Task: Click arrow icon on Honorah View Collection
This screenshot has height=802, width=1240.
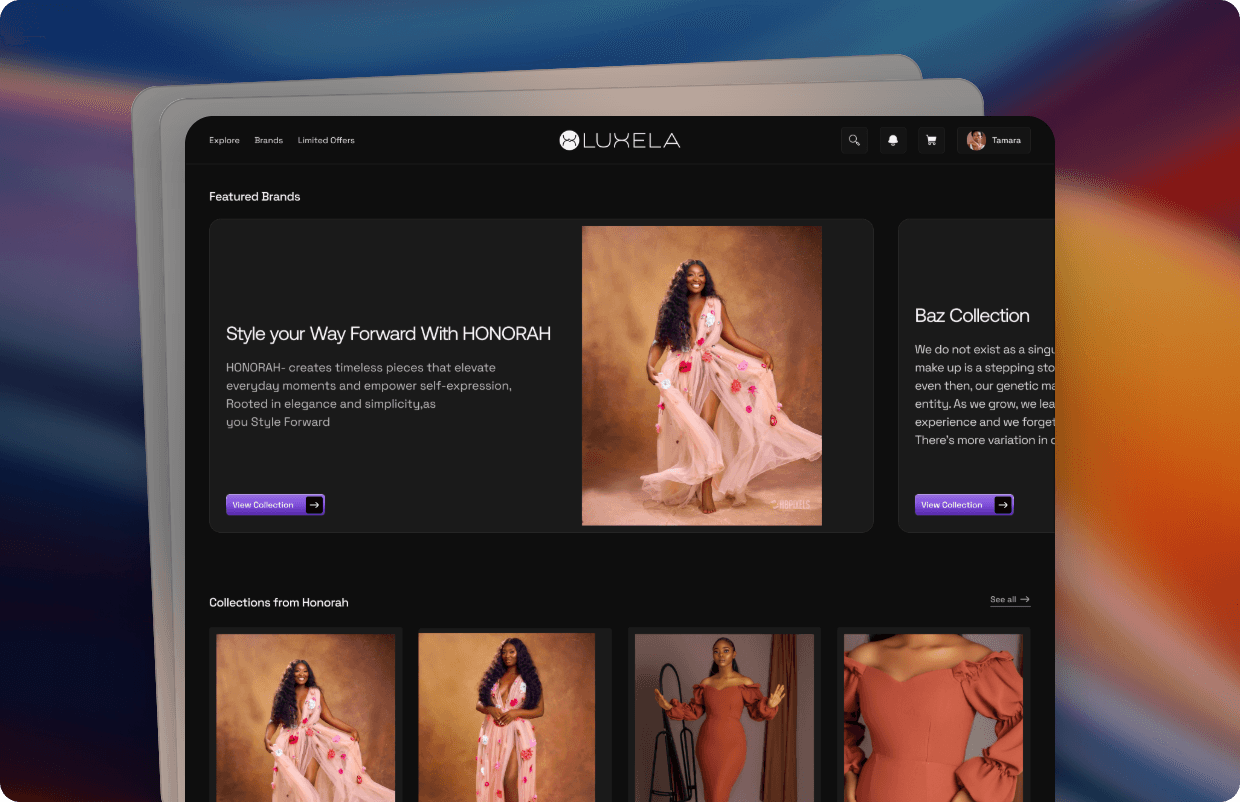Action: 314,505
